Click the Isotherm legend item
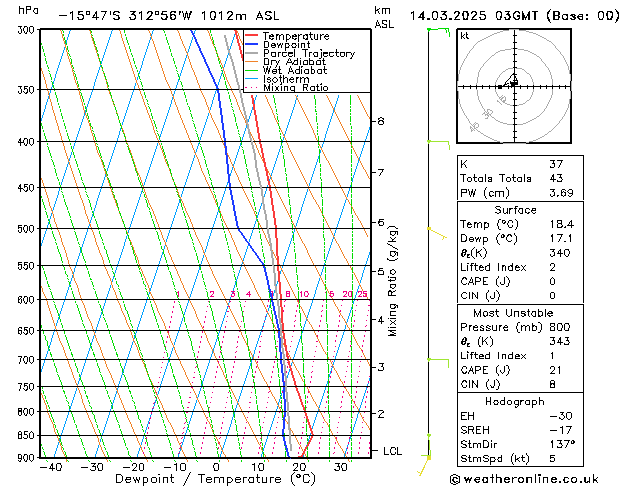The height and width of the screenshot is (486, 629). click(288, 79)
